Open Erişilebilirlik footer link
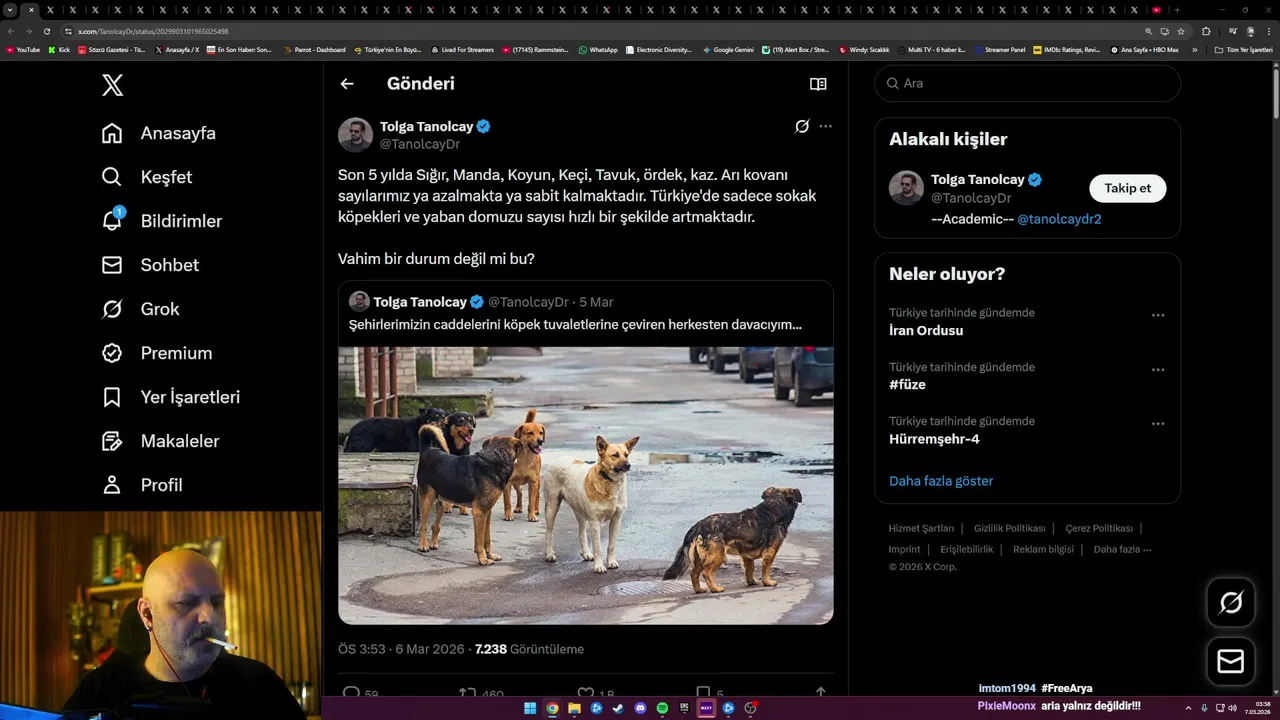 coord(967,549)
